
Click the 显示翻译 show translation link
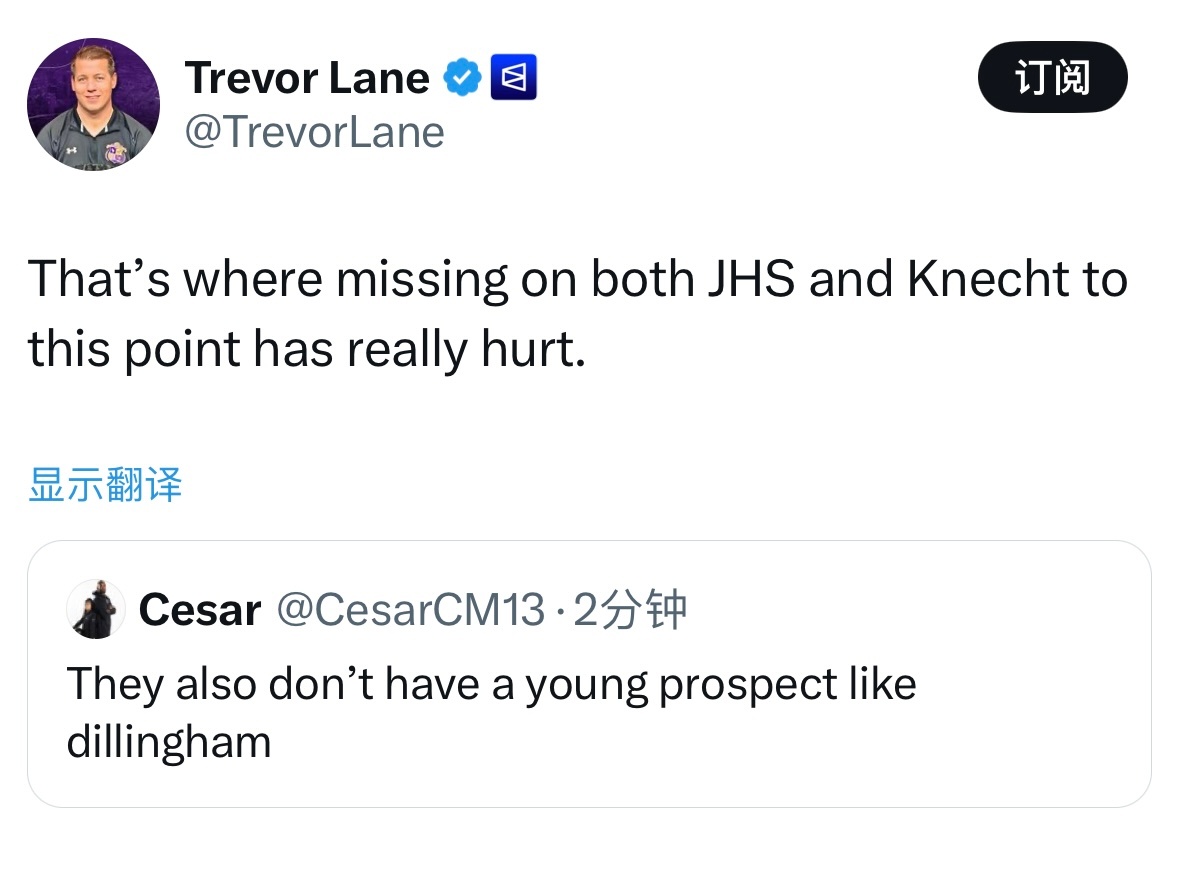click(105, 485)
